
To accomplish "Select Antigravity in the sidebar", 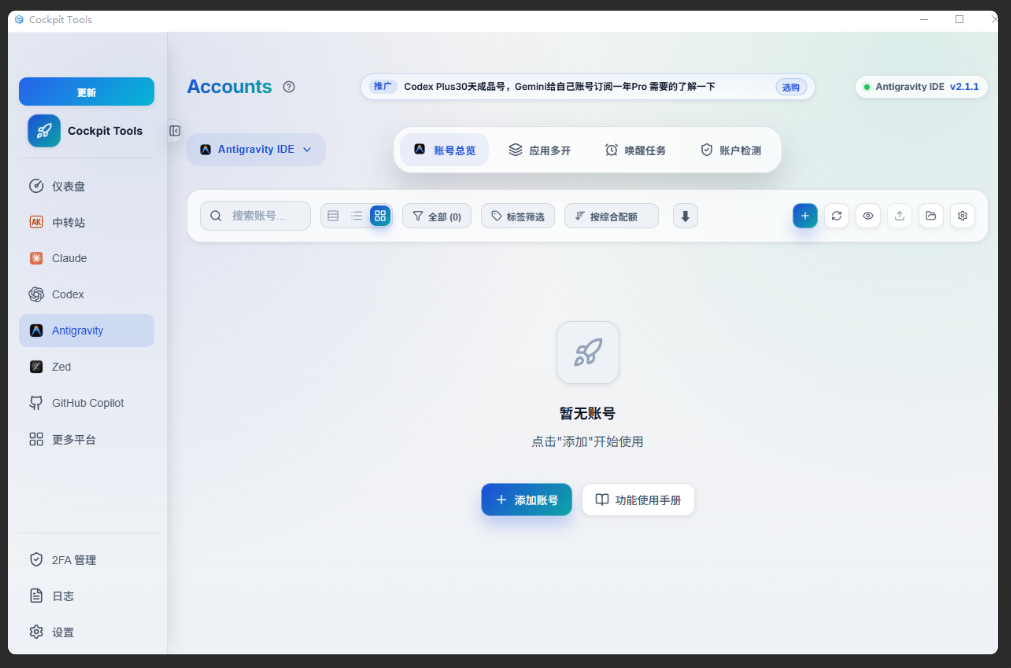I will pyautogui.click(x=86, y=331).
